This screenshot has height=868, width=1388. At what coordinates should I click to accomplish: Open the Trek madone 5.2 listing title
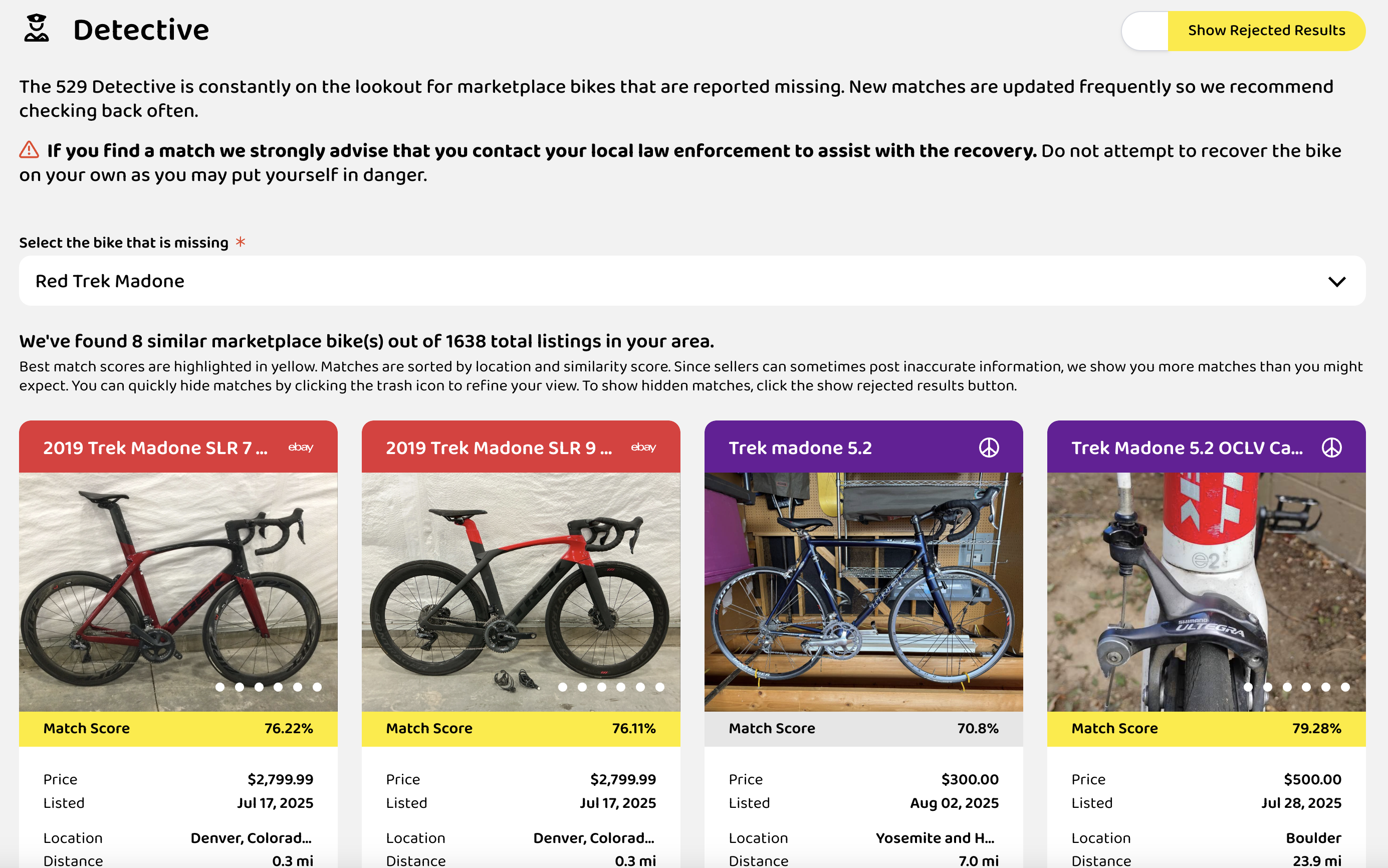(x=800, y=448)
